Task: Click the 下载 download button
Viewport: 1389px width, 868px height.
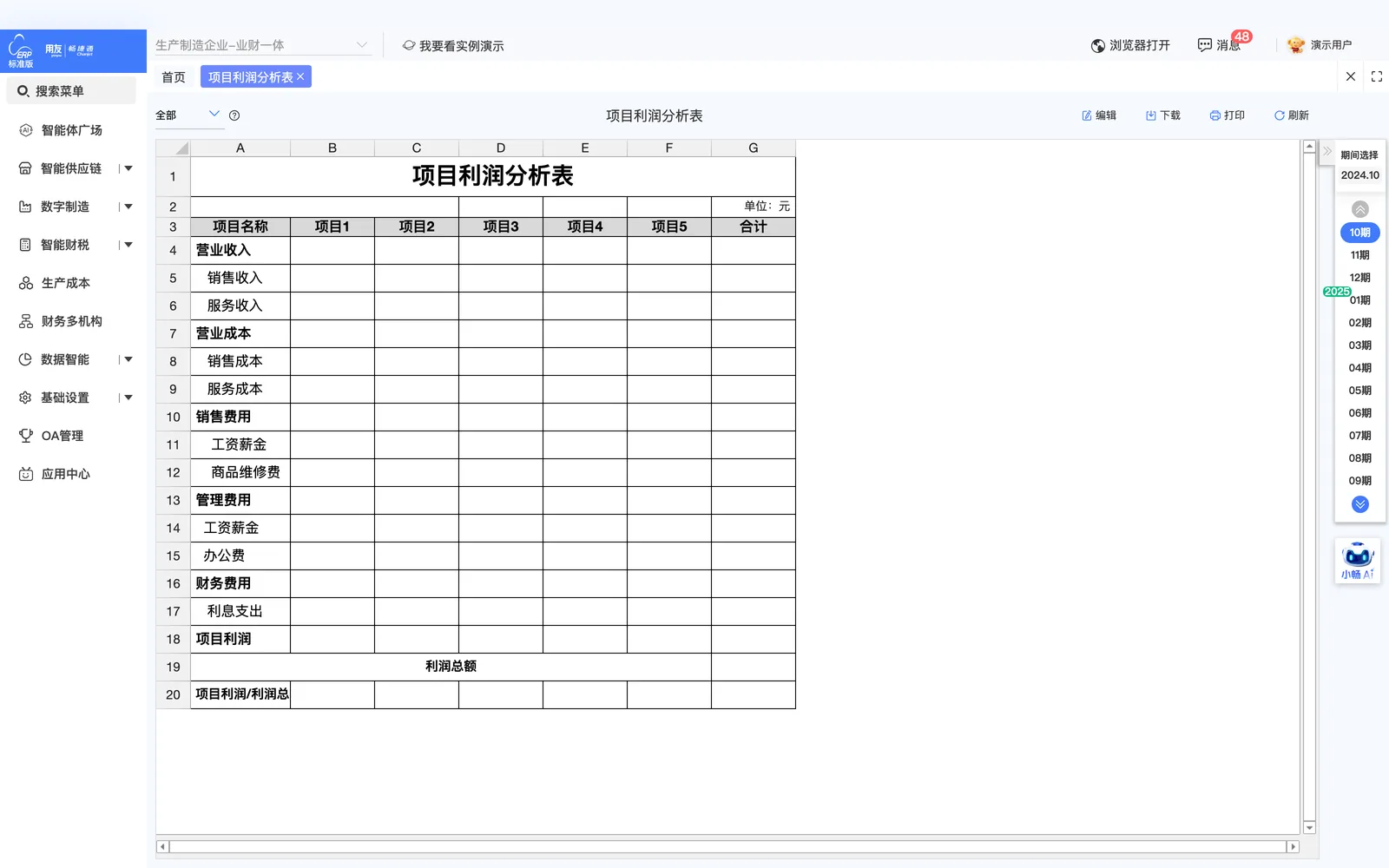Action: [1163, 115]
